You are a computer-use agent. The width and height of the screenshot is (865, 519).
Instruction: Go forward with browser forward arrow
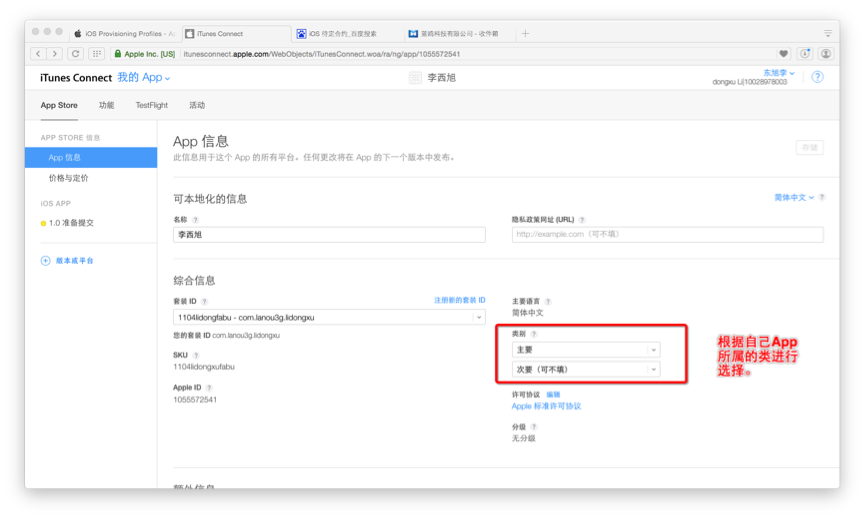click(55, 53)
